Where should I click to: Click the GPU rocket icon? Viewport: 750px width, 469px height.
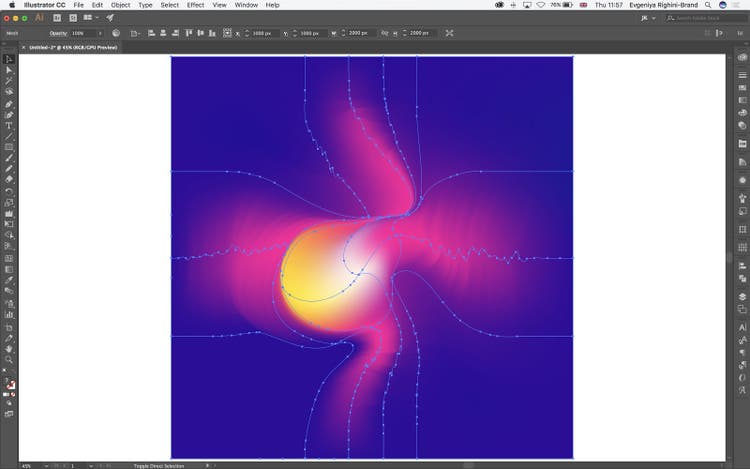pyautogui.click(x=110, y=18)
